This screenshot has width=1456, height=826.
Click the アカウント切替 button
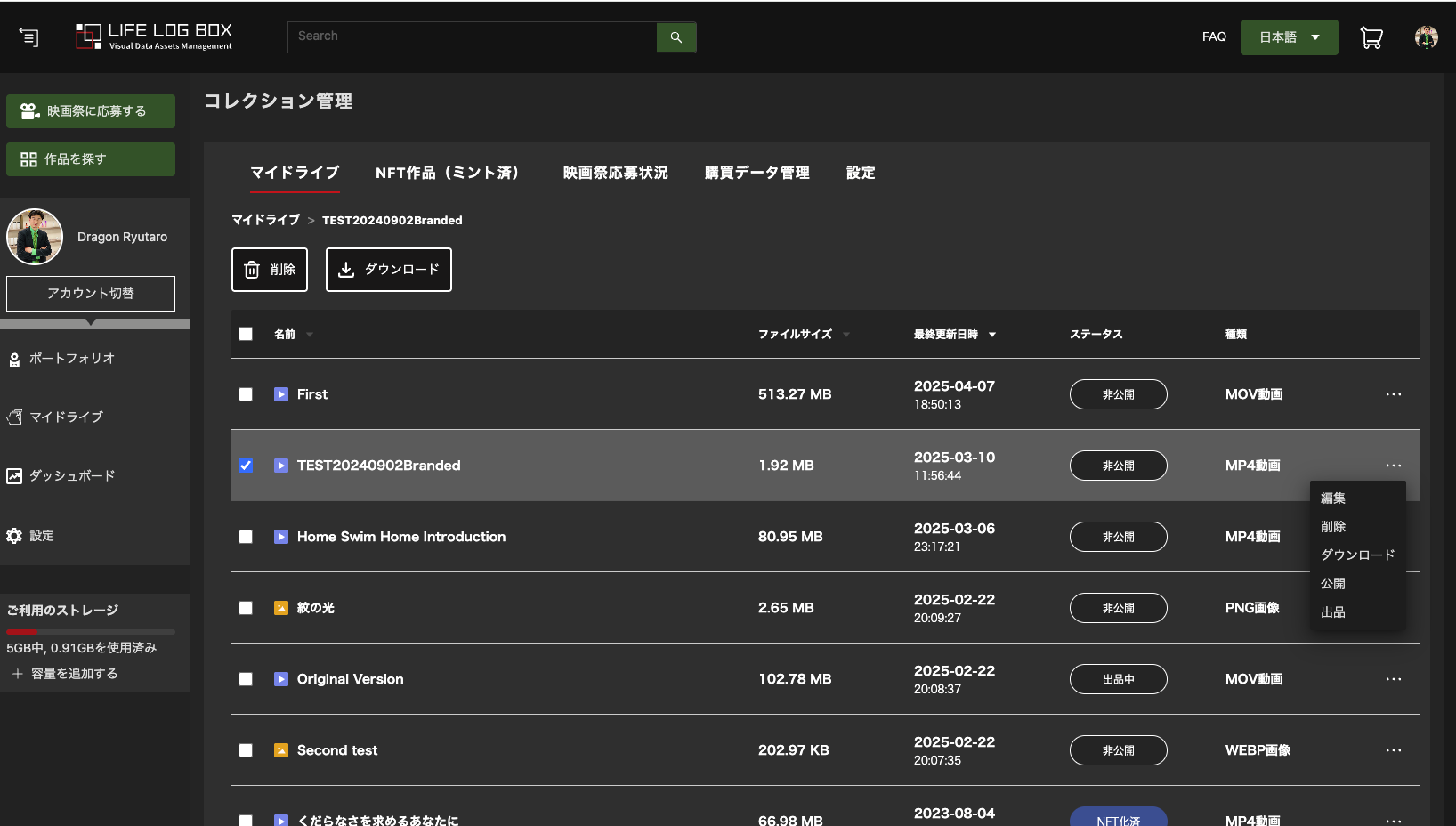coord(91,294)
